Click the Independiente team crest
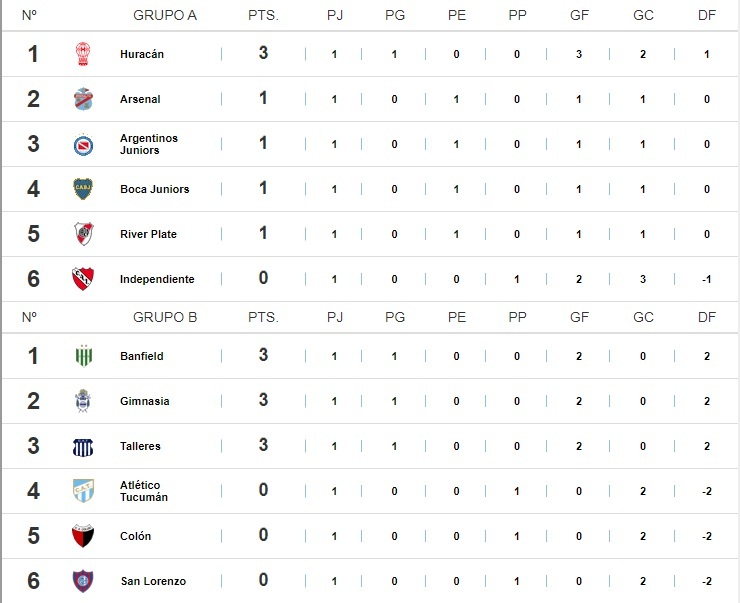 tap(83, 279)
